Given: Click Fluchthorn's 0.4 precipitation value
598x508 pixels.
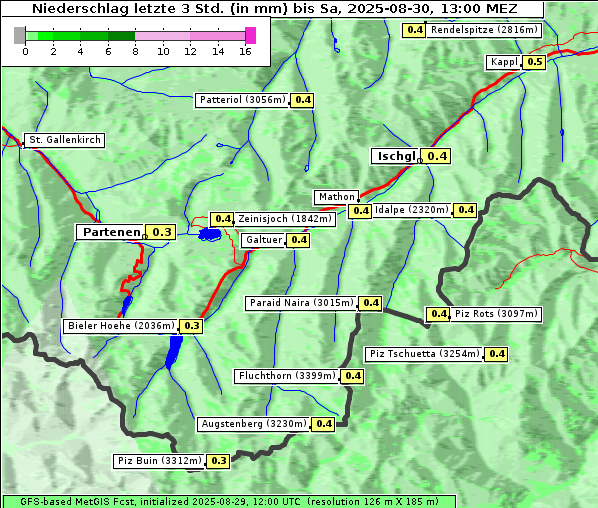Looking at the screenshot, I should [352, 376].
